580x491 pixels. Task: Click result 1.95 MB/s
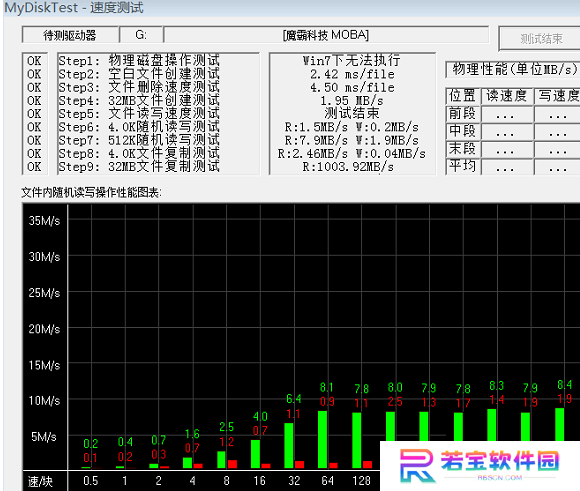tap(351, 101)
